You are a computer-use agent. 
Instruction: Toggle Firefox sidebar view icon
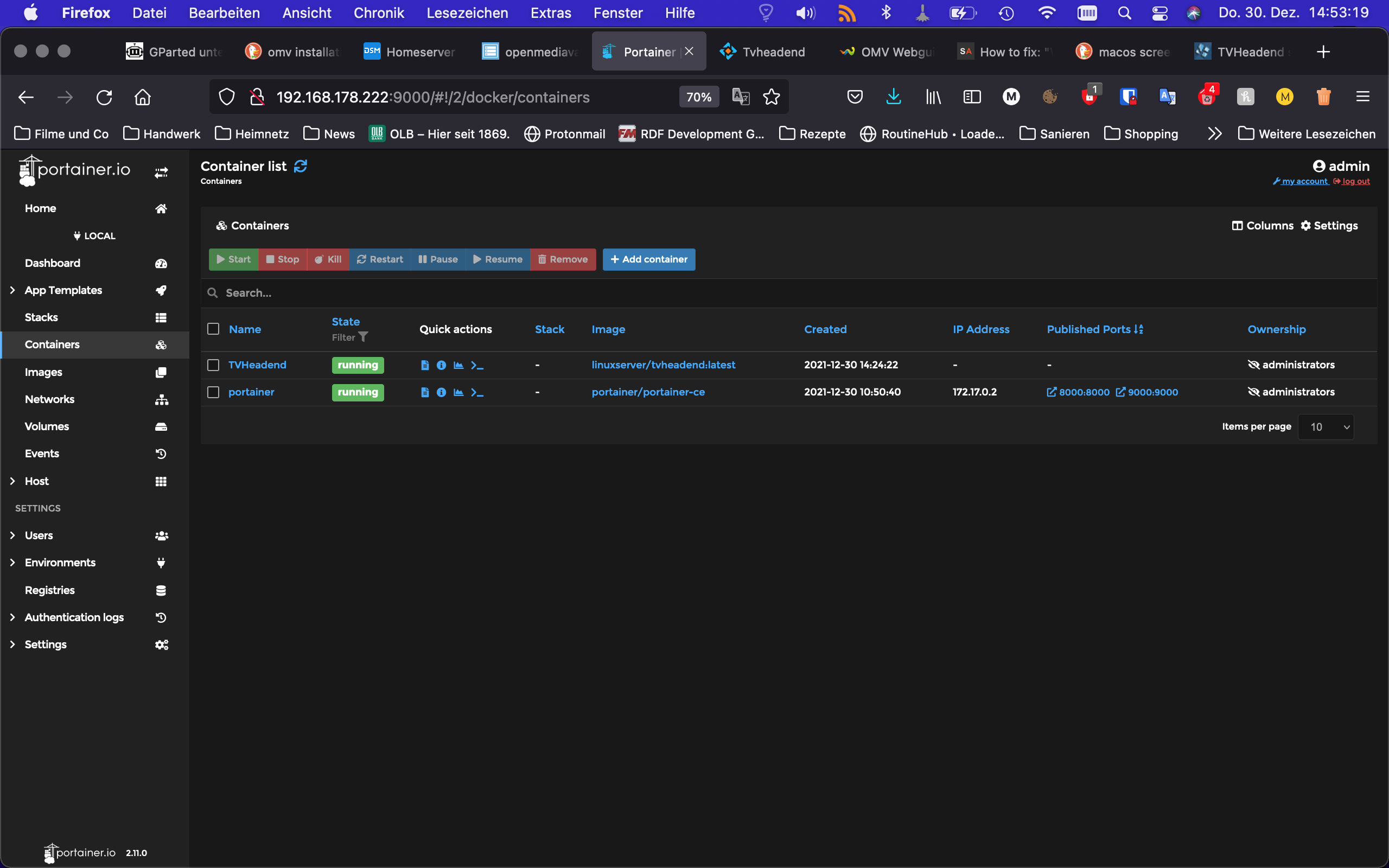click(972, 97)
